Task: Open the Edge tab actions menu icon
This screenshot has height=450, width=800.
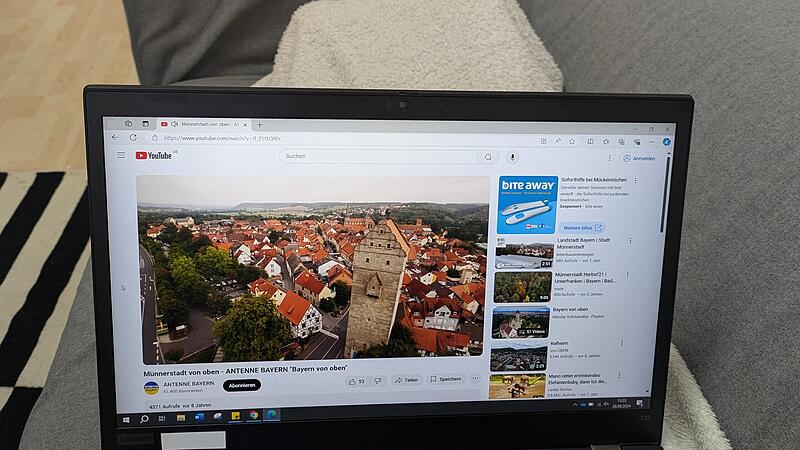Action: pos(145,123)
